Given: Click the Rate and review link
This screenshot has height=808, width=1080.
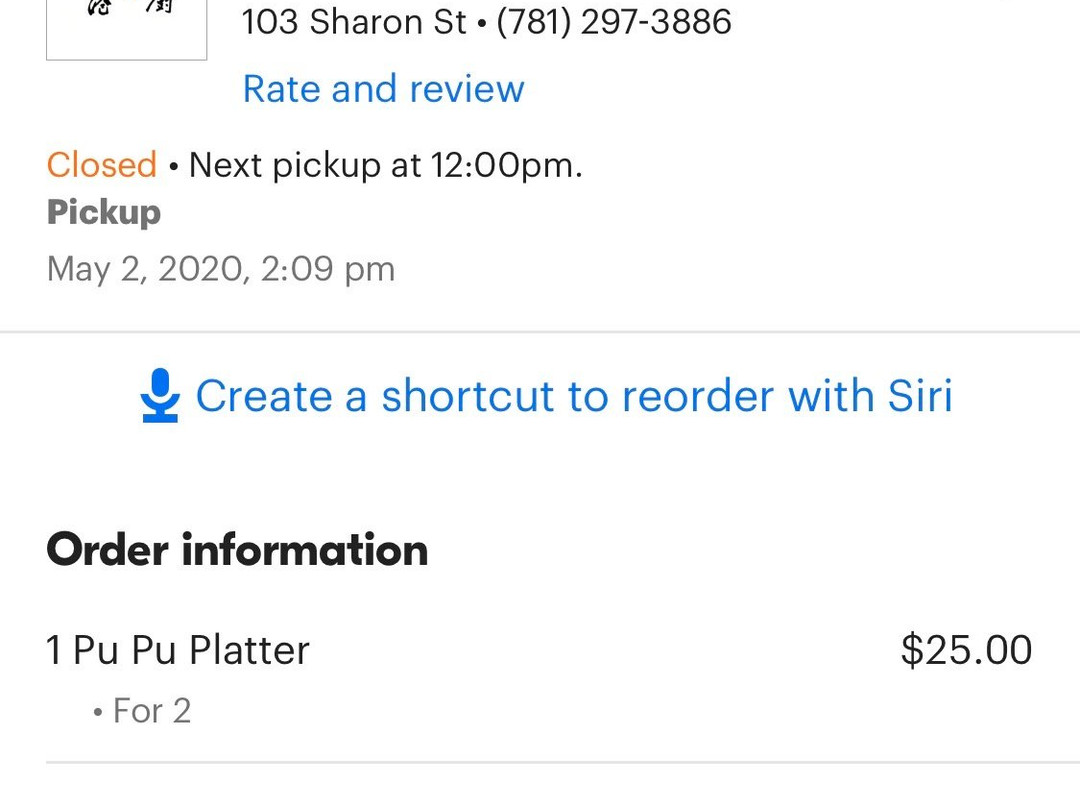Looking at the screenshot, I should point(383,89).
